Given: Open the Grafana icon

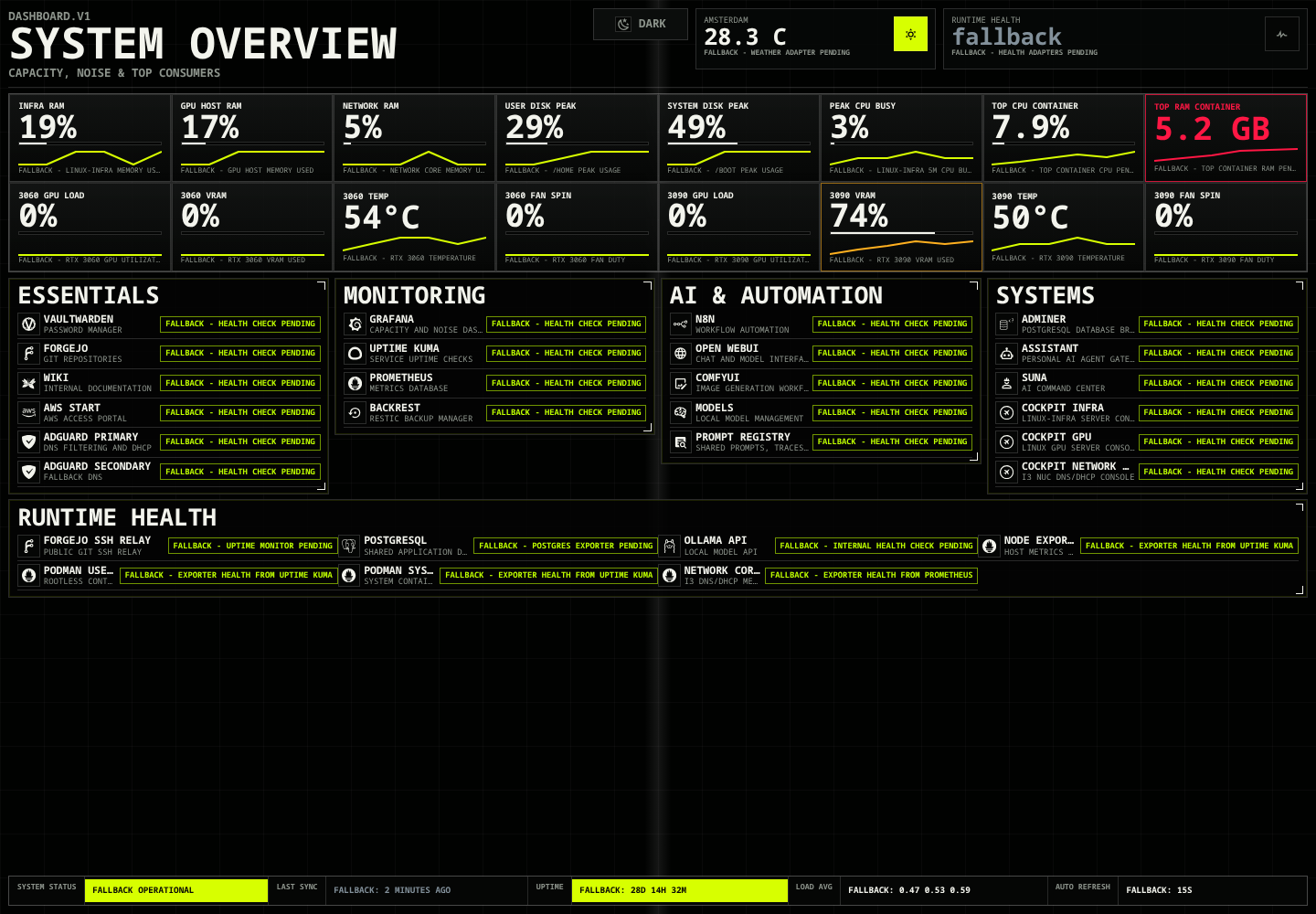Looking at the screenshot, I should (x=355, y=324).
